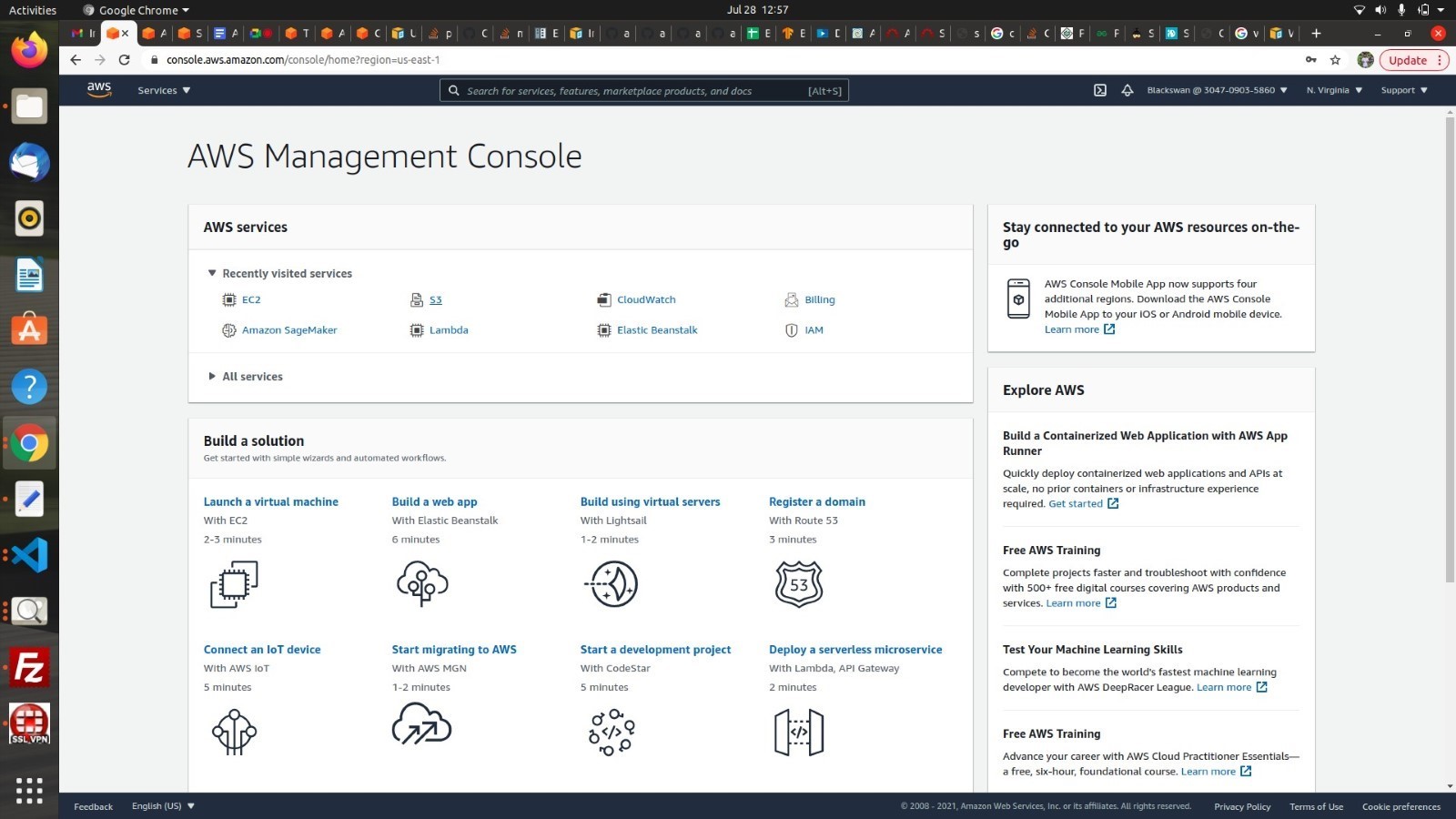Open the Launch a virtual machine wizard
The height and width of the screenshot is (819, 1456).
click(x=270, y=501)
